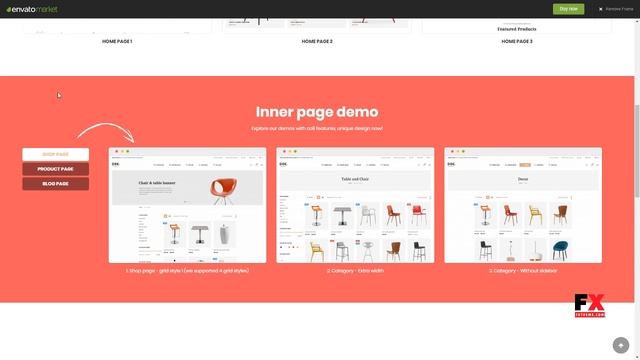Click the Home Page 2 label

click(317, 41)
